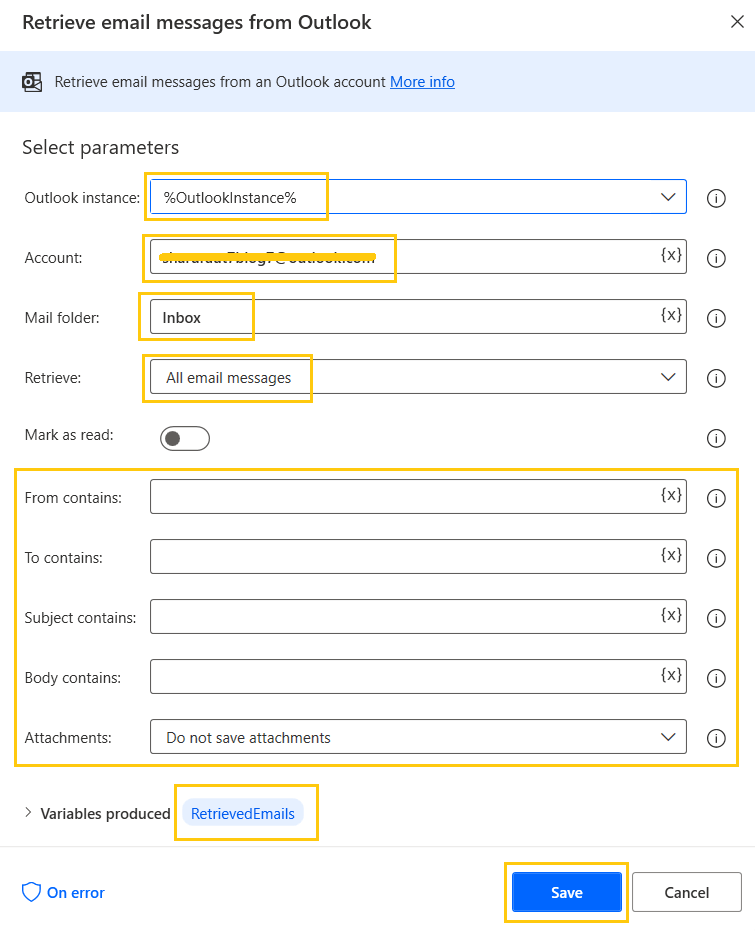Open the Attachments dropdown

coord(668,738)
